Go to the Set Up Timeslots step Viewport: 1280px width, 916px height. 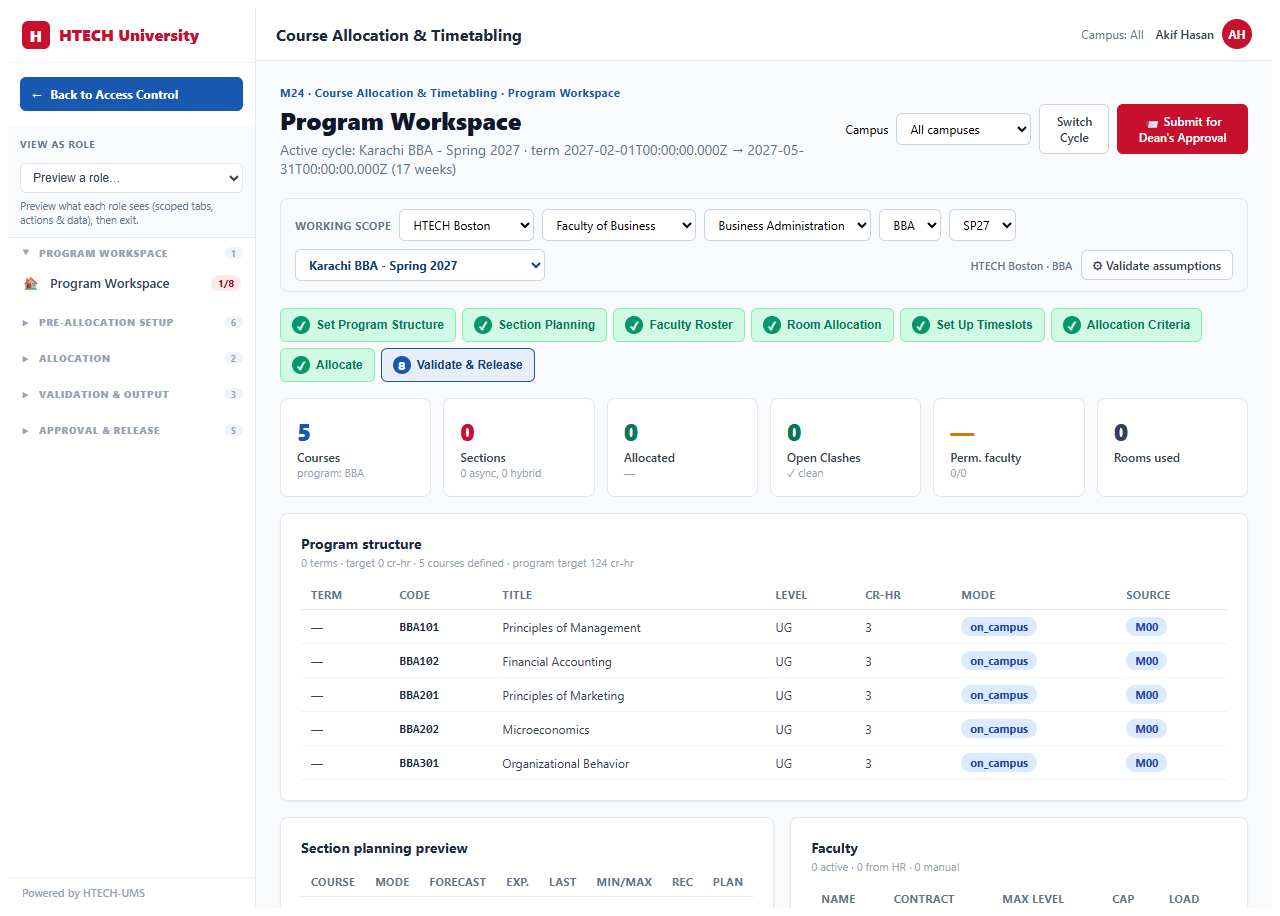(x=972, y=325)
